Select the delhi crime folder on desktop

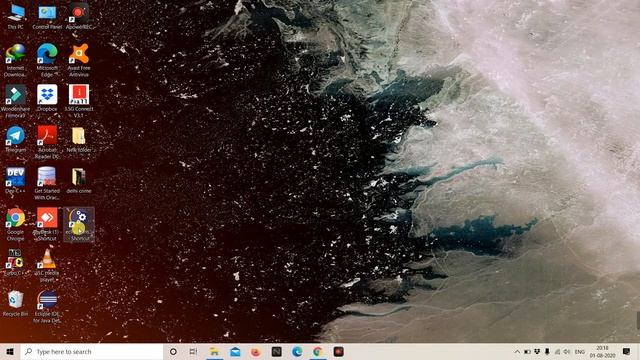79,180
